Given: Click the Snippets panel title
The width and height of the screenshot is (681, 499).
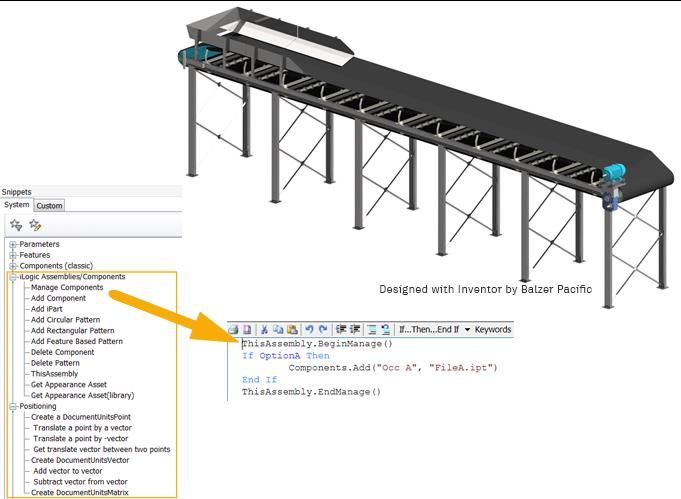Looking at the screenshot, I should tap(17, 192).
